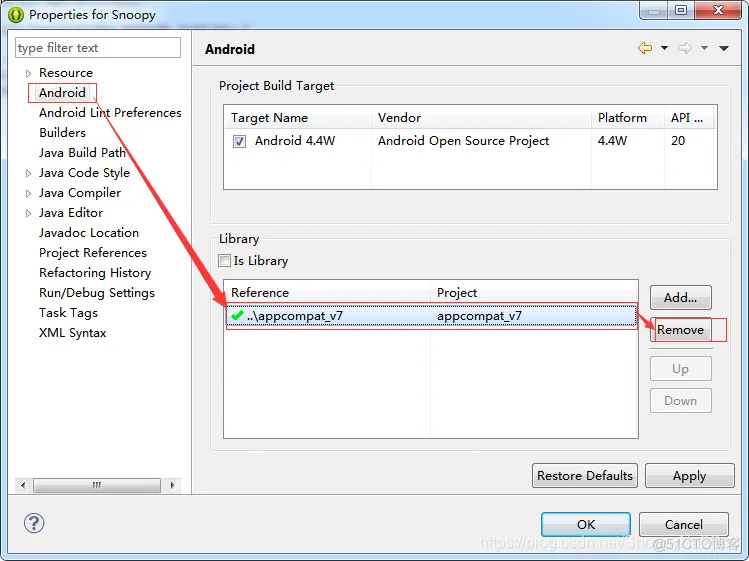The height and width of the screenshot is (561, 749).
Task: Select Task Tags entry
Action: click(x=68, y=313)
